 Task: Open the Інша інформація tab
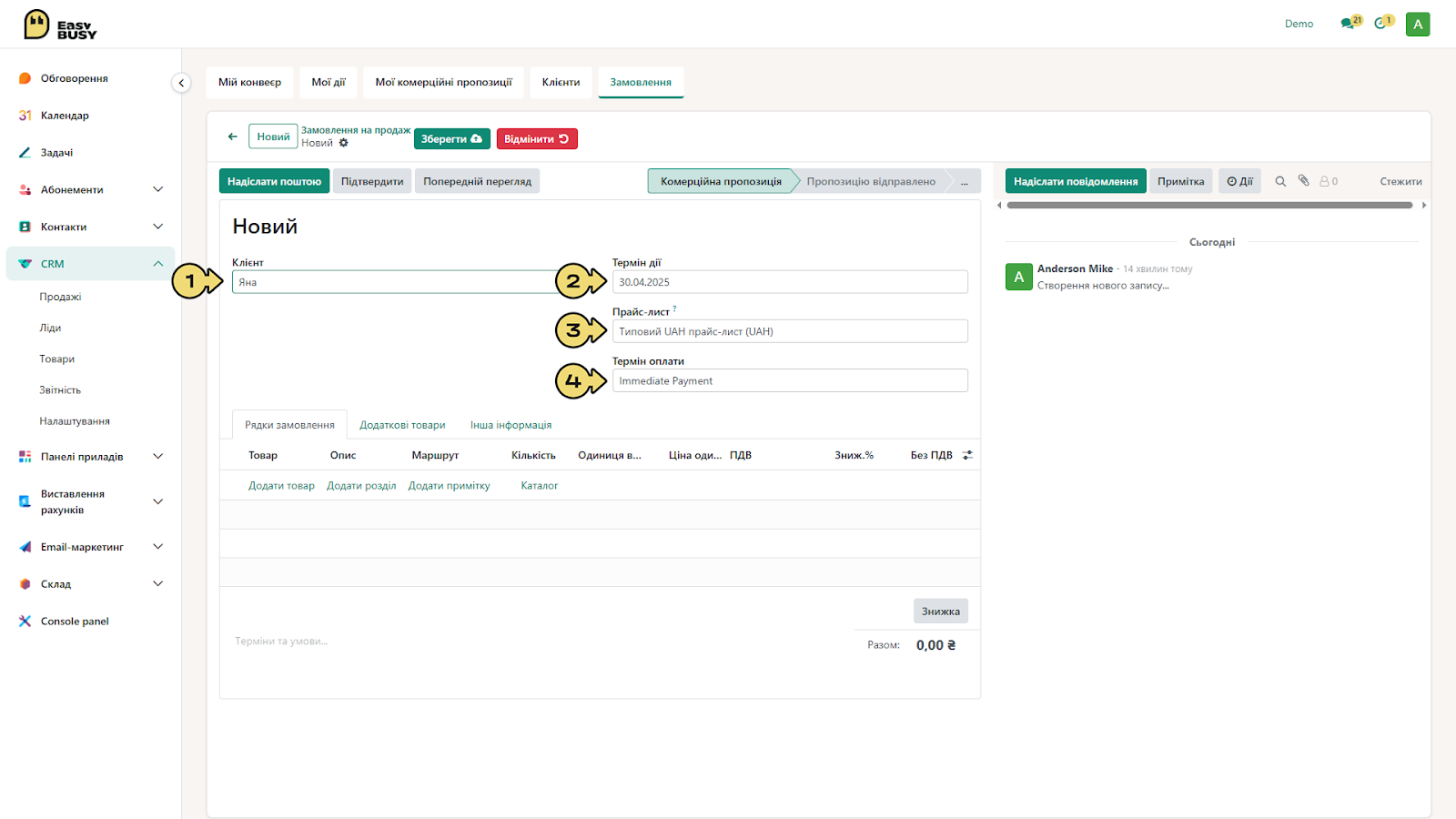tap(511, 425)
